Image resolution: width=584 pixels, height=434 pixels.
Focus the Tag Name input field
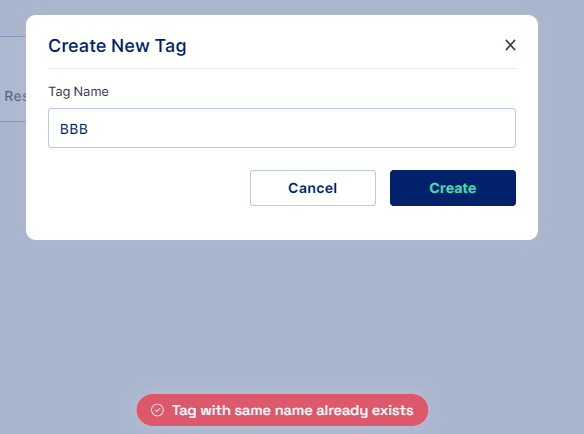(282, 128)
